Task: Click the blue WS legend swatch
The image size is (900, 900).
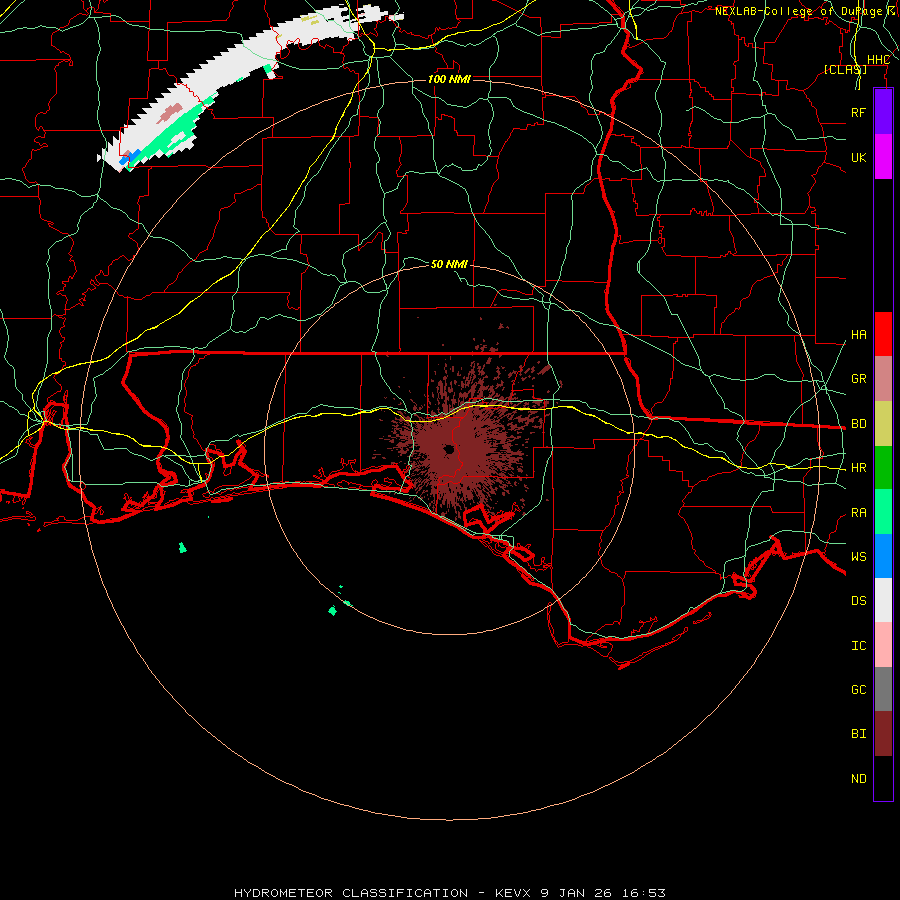Action: coord(883,556)
